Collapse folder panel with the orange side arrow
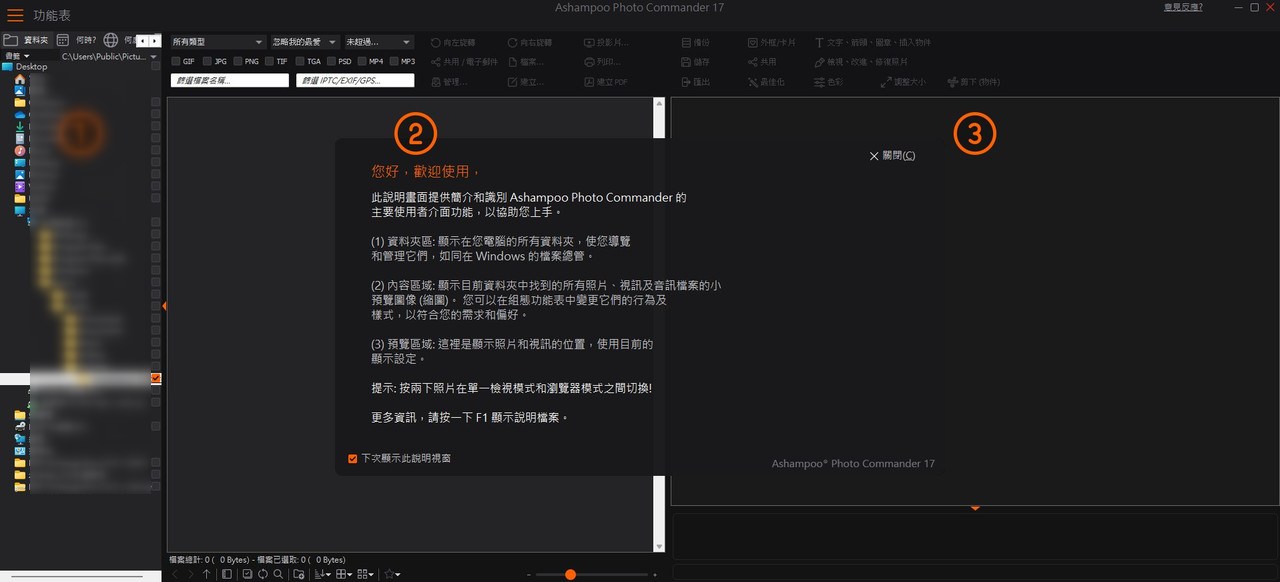The height and width of the screenshot is (582, 1280). 164,305
